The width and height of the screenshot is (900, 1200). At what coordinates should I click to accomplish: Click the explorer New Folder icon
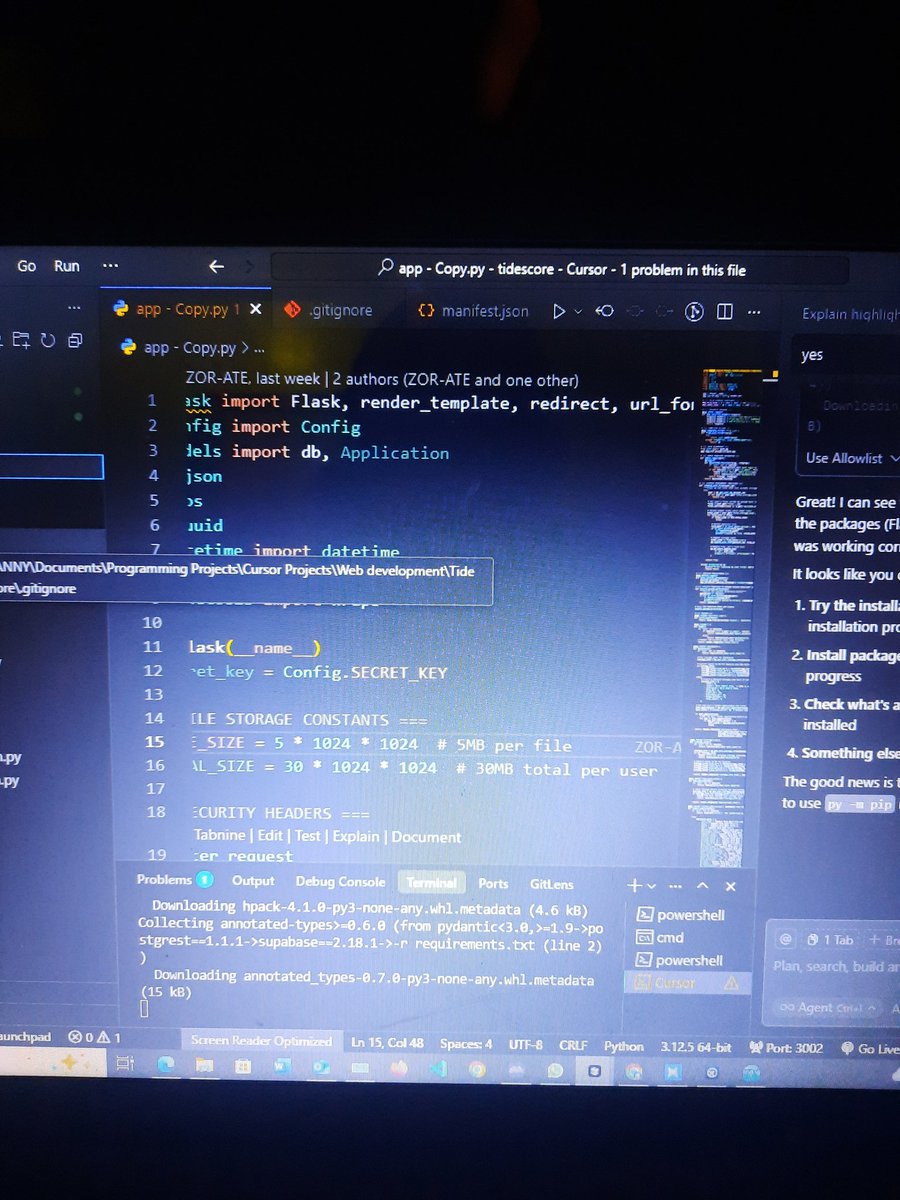[21, 340]
